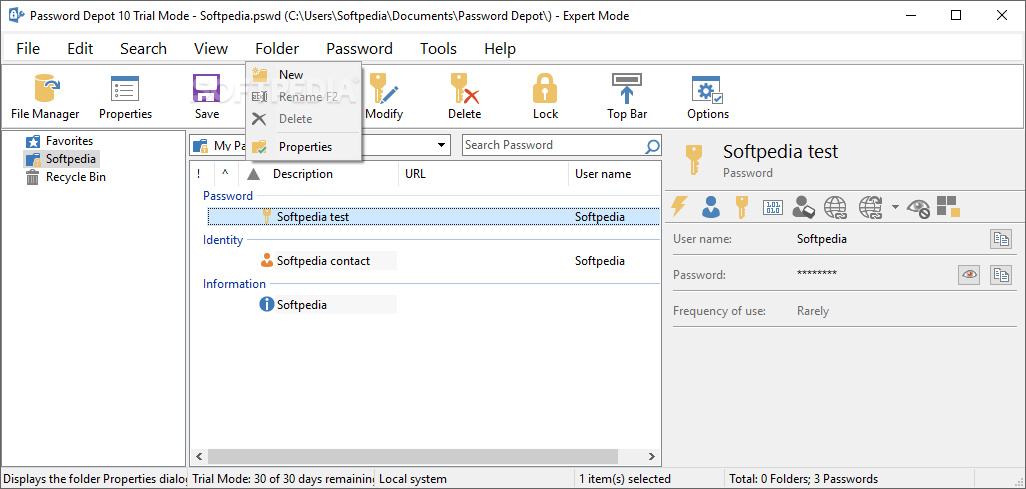Select the Softpedia folder in the tree
The height and width of the screenshot is (489, 1026).
tap(62, 159)
